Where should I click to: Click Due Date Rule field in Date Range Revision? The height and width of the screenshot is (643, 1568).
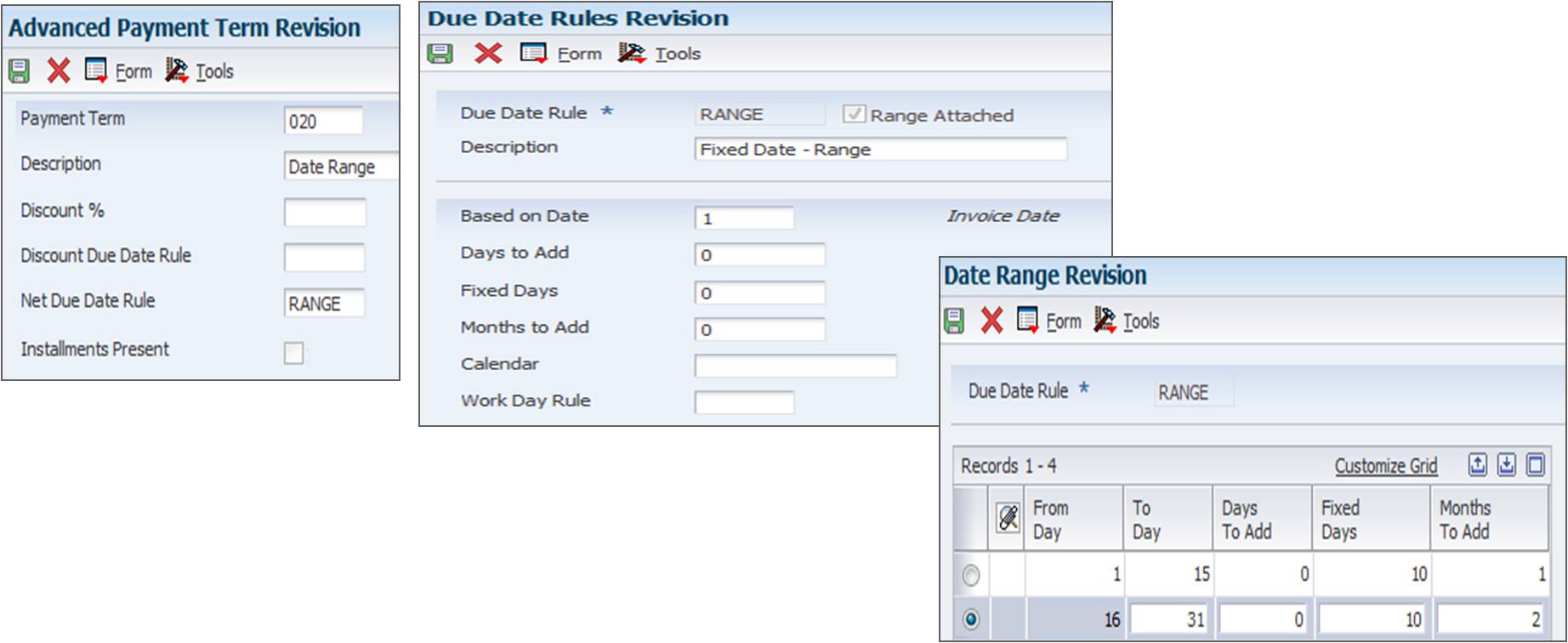click(x=1194, y=392)
